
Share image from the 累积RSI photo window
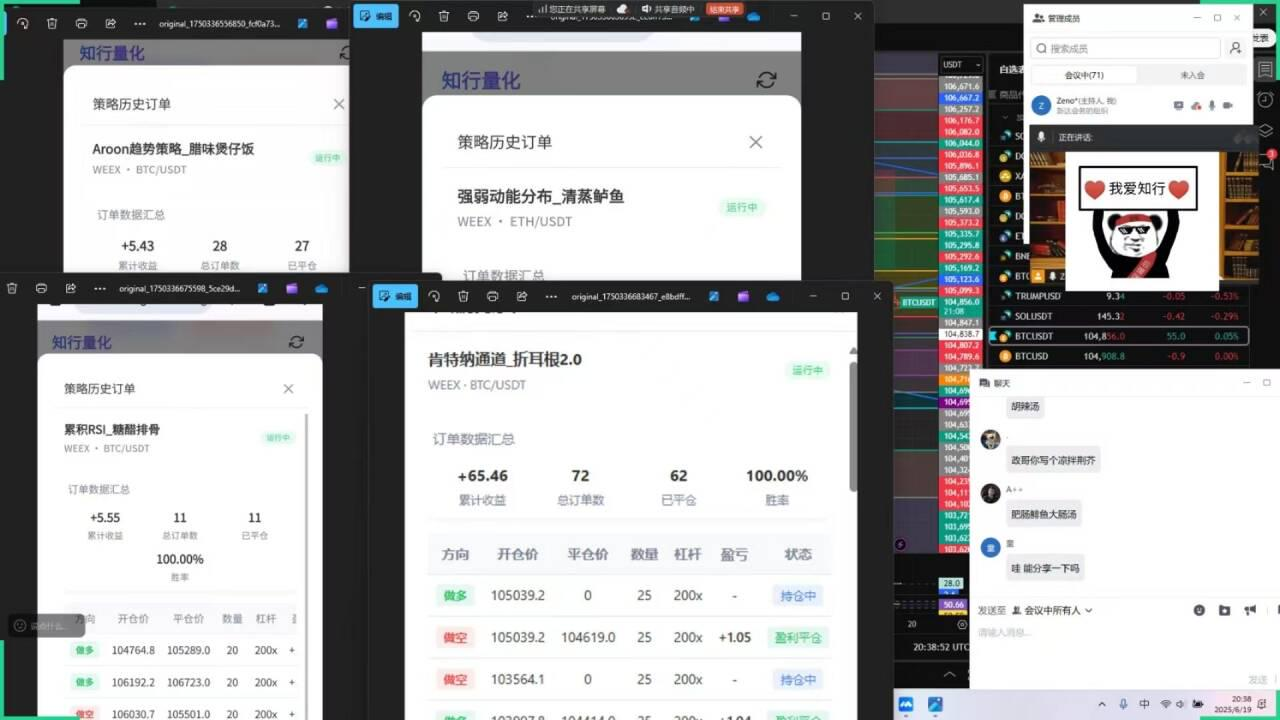click(70, 288)
